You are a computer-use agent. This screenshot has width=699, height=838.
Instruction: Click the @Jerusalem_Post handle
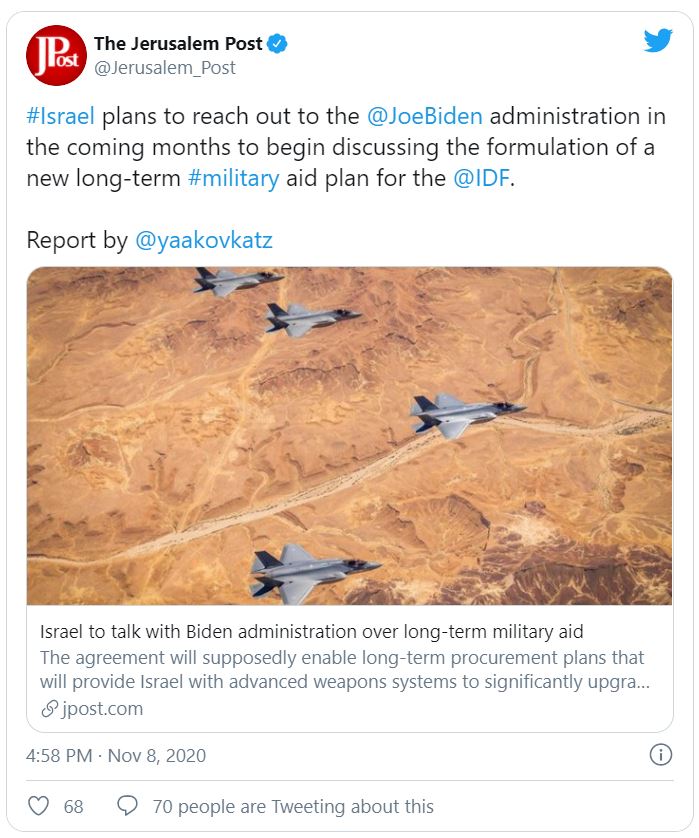coord(165,68)
